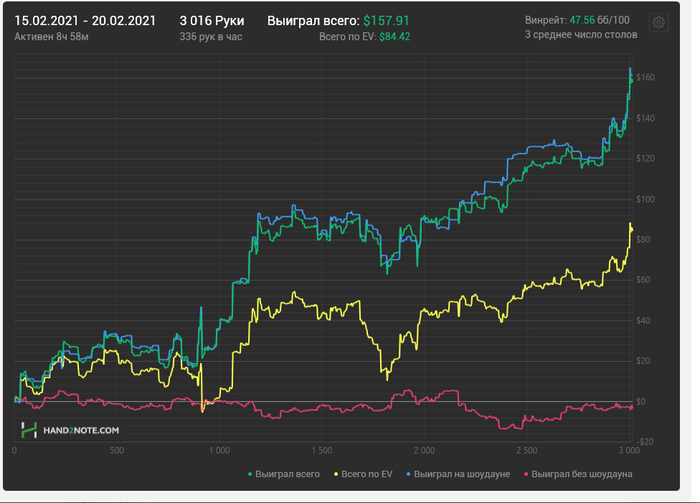The height and width of the screenshot is (503, 700).
Task: Click the '336 рук в час' rate text
Action: [x=211, y=37]
